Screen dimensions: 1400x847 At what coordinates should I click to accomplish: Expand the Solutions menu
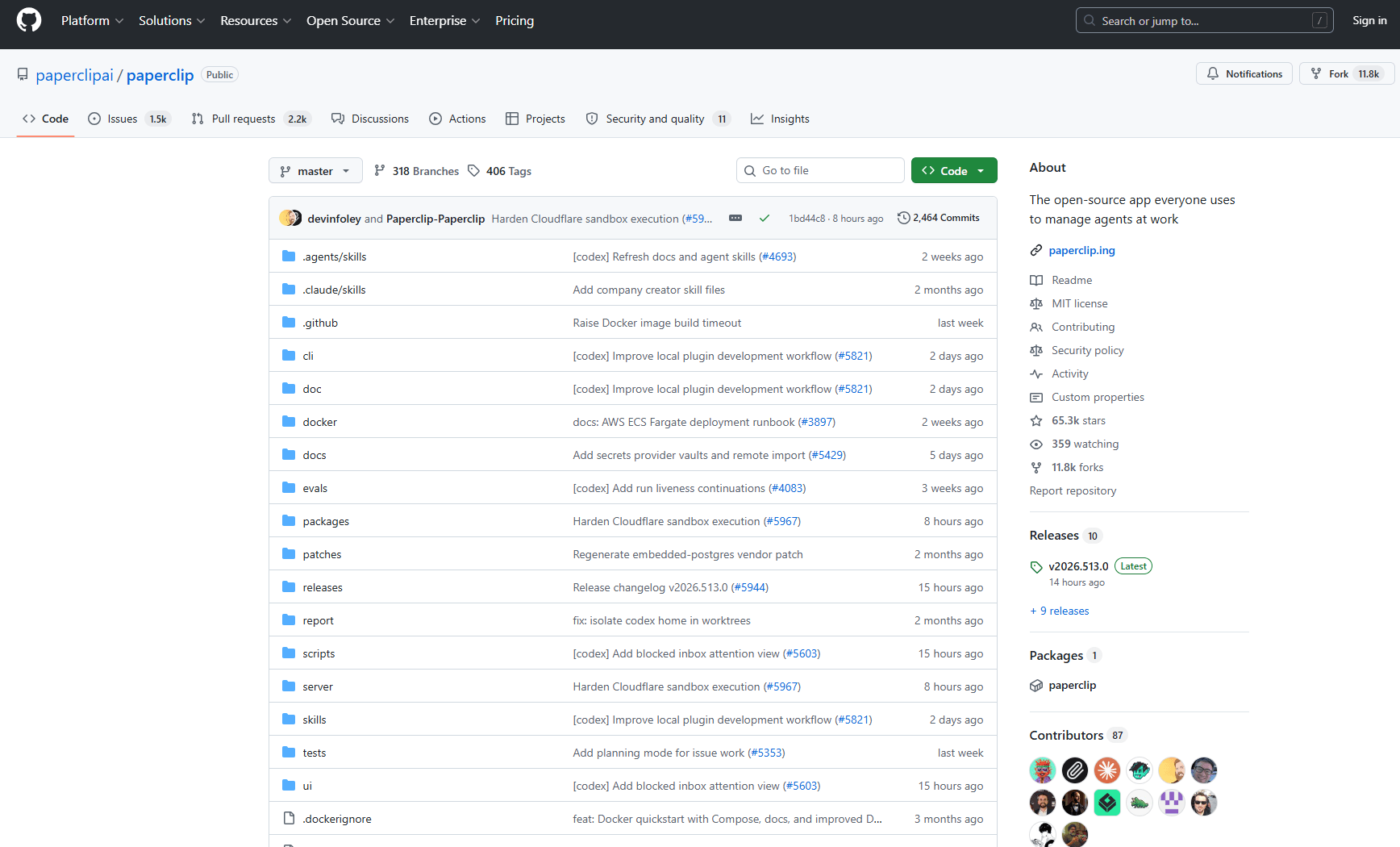172,21
